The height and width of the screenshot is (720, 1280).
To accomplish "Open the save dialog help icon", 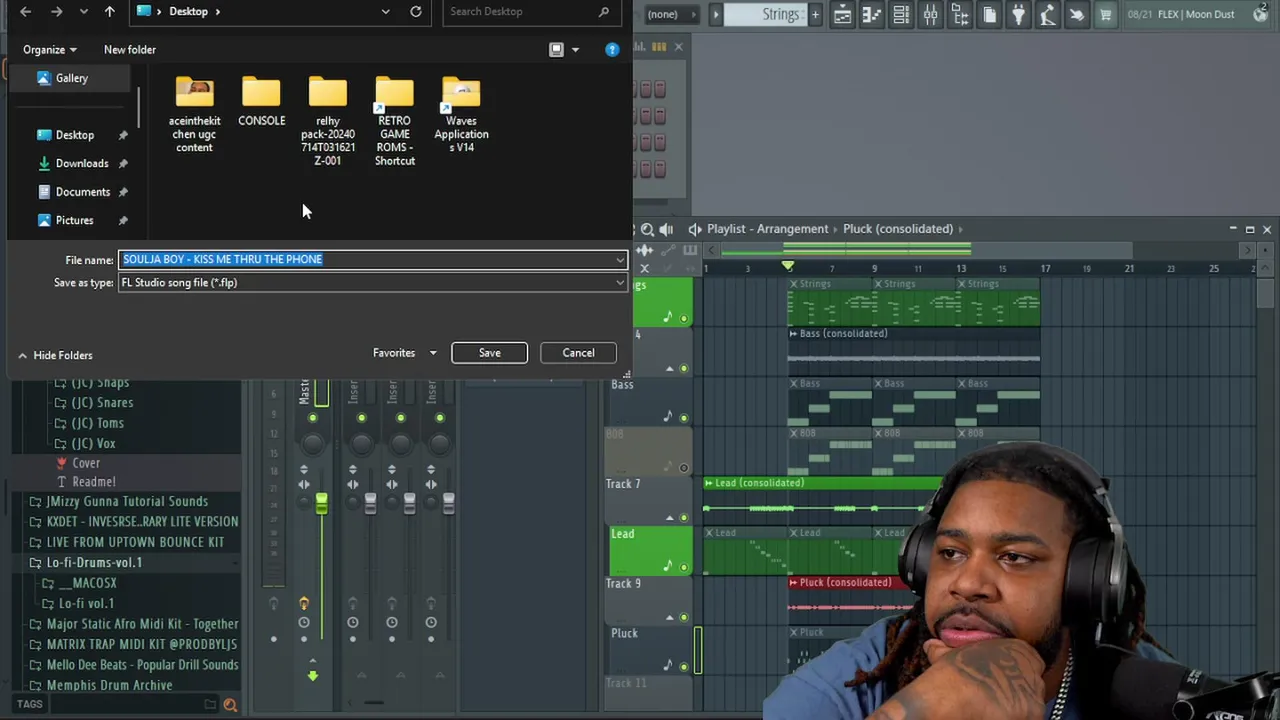I will [x=612, y=49].
